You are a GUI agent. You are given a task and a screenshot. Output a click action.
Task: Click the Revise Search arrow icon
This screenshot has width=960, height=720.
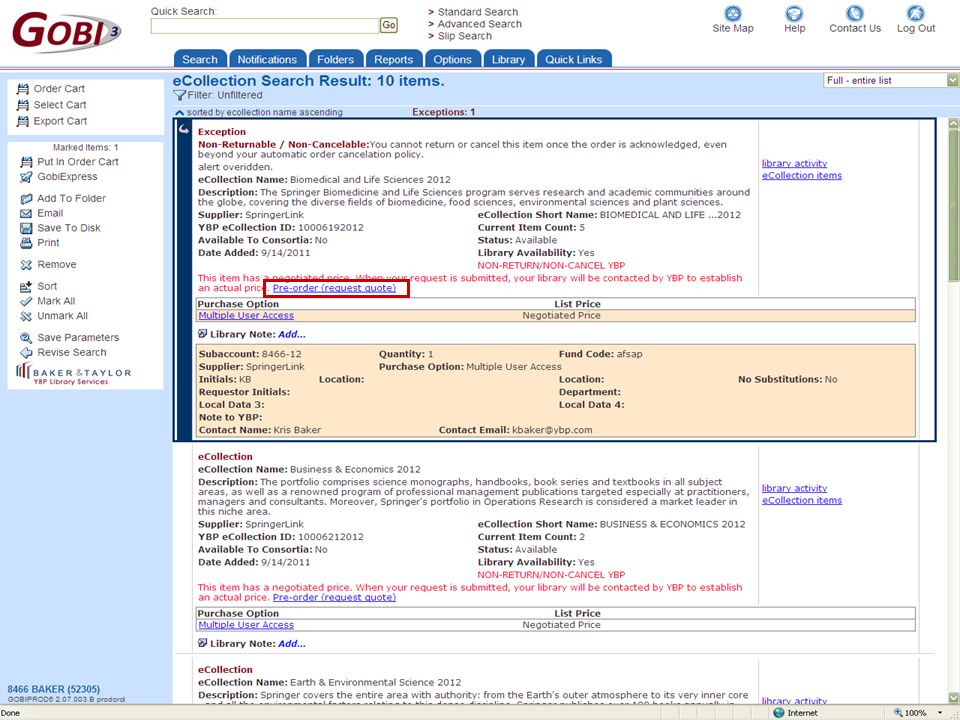point(26,353)
